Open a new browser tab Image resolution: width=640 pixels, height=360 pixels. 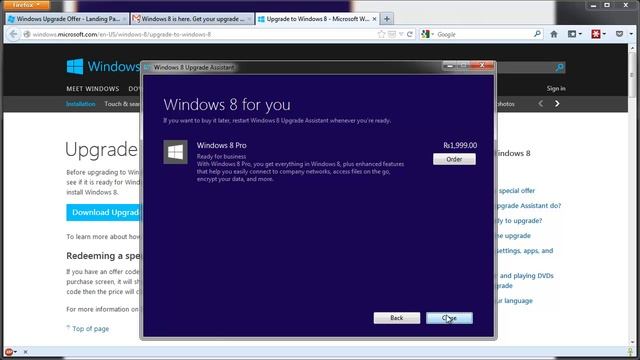point(387,19)
